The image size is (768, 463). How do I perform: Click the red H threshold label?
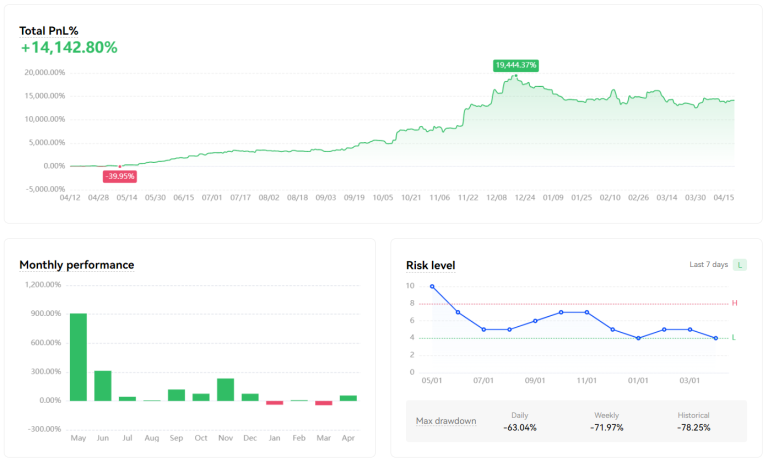(x=735, y=303)
